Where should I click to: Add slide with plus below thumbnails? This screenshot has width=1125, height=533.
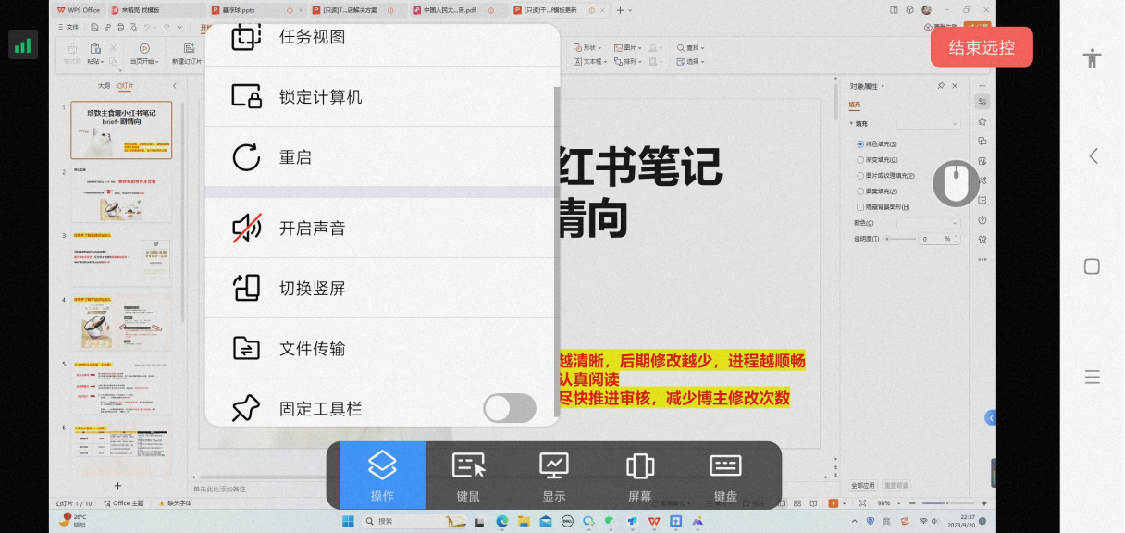[118, 486]
